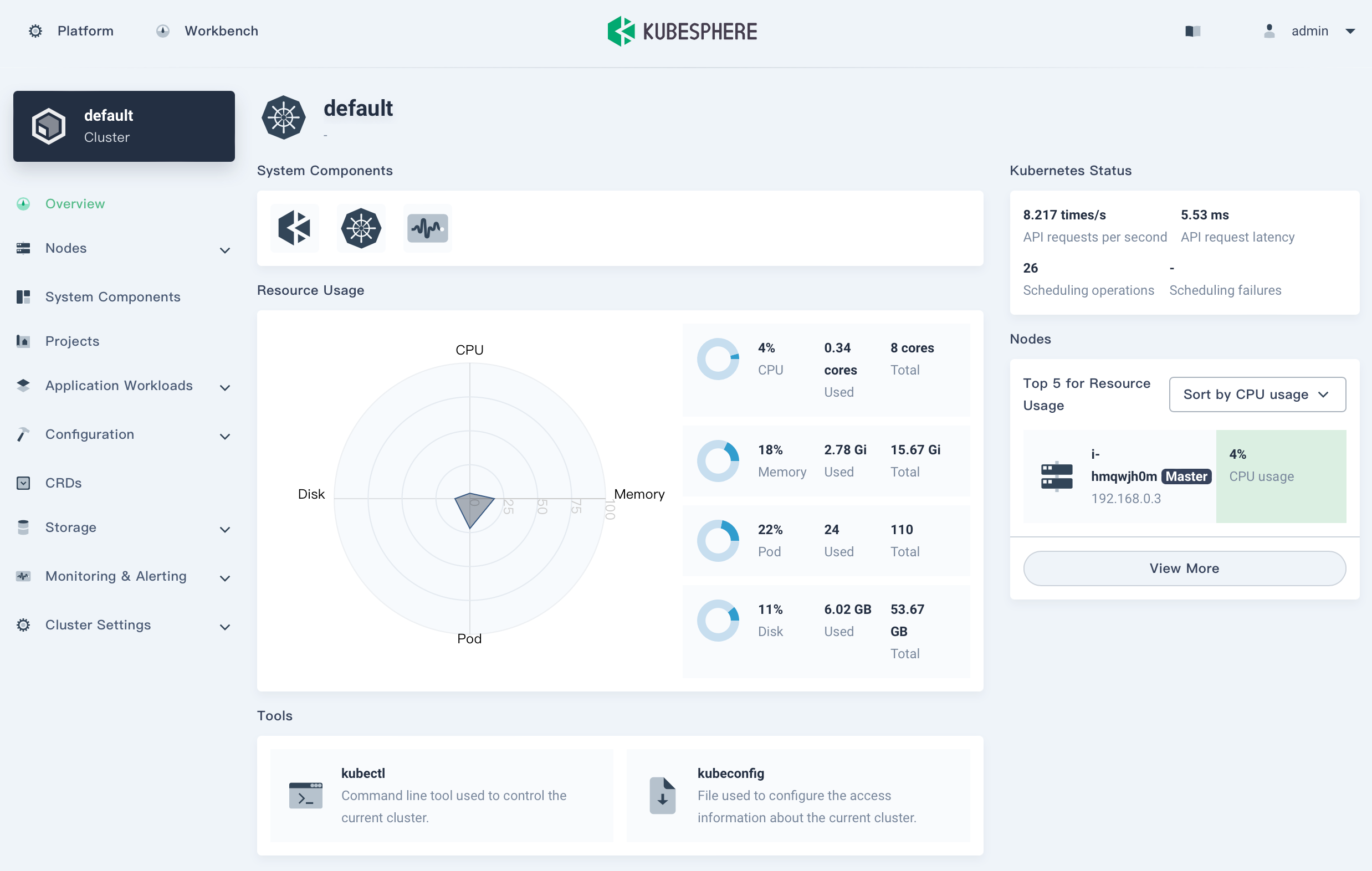Select the Kubernetes helm system component icon

[x=361, y=228]
